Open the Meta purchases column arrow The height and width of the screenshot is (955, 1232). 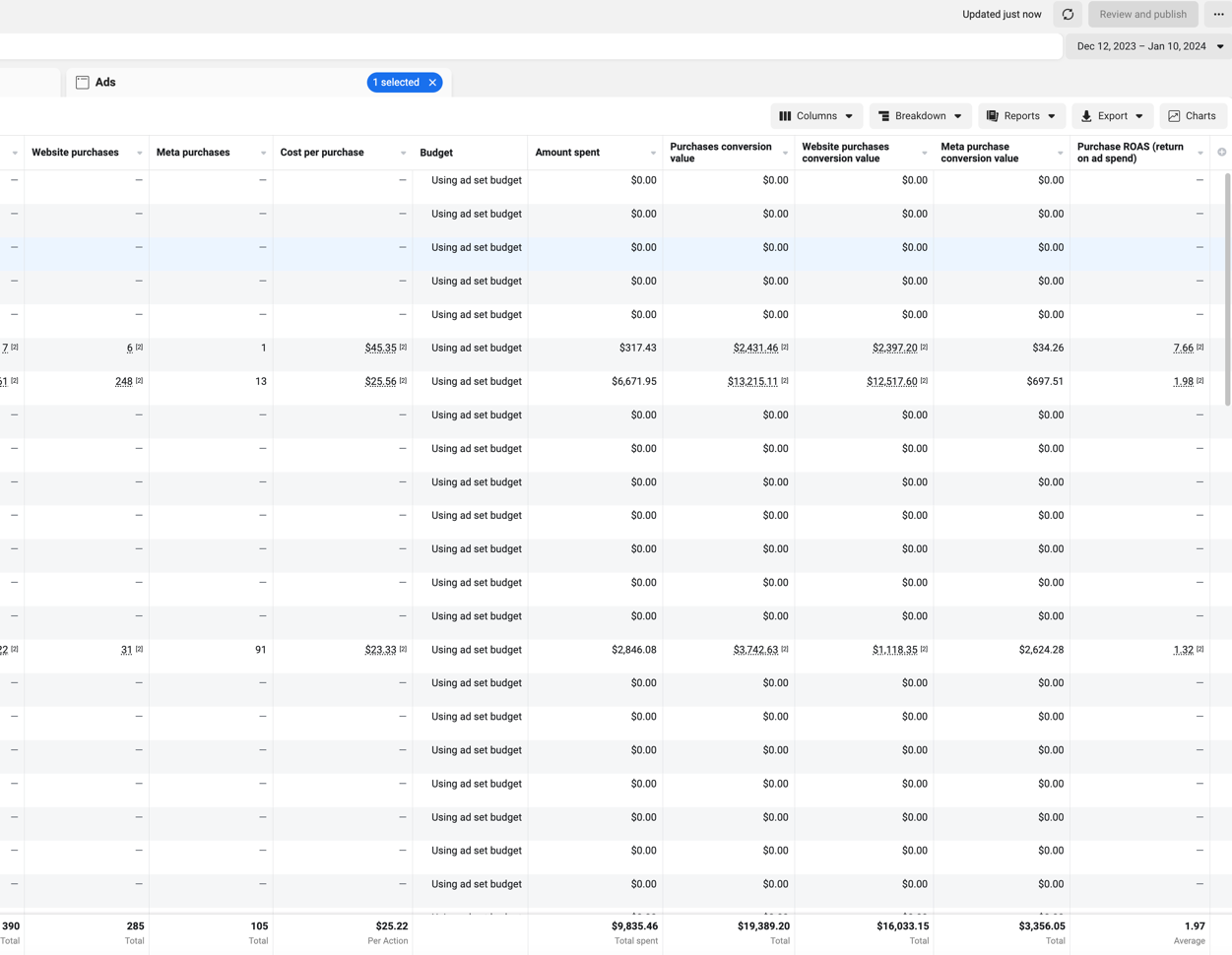click(263, 154)
